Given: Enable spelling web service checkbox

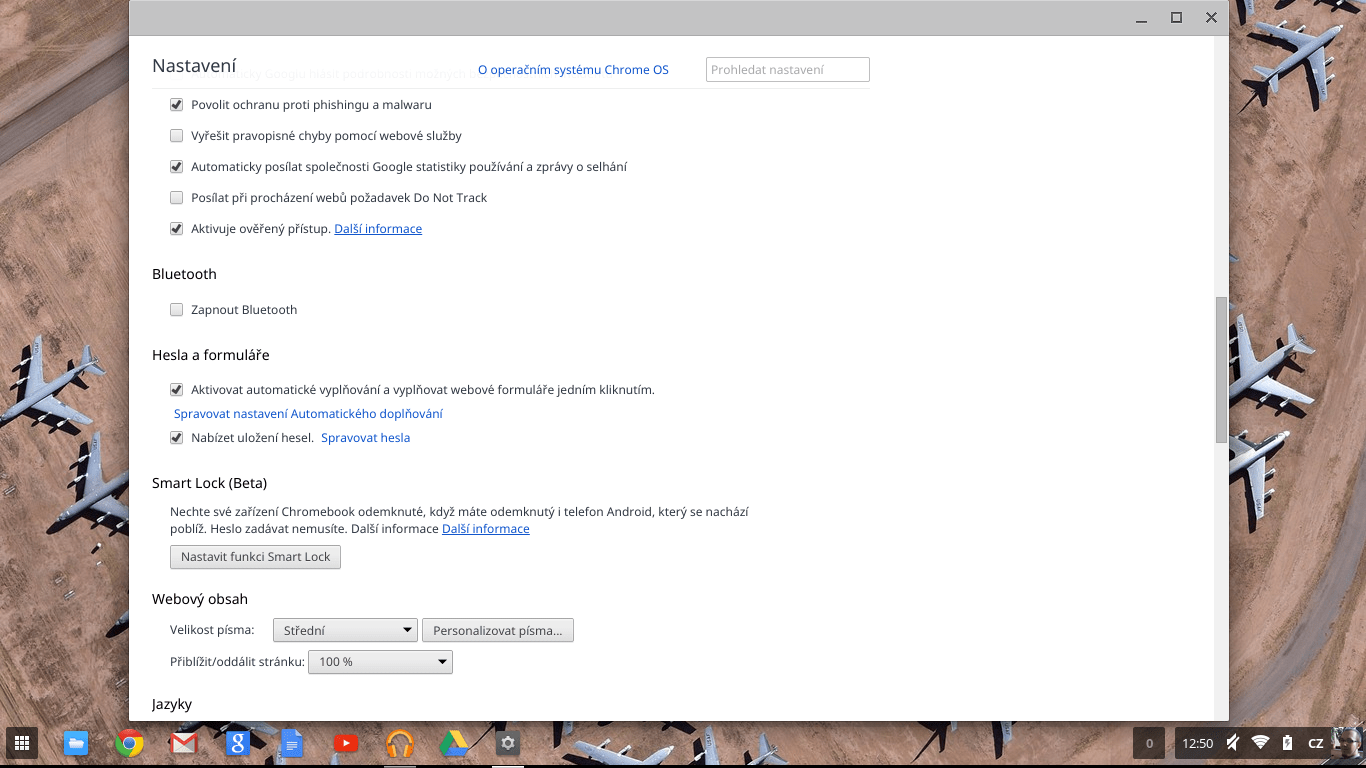Looking at the screenshot, I should tap(176, 135).
